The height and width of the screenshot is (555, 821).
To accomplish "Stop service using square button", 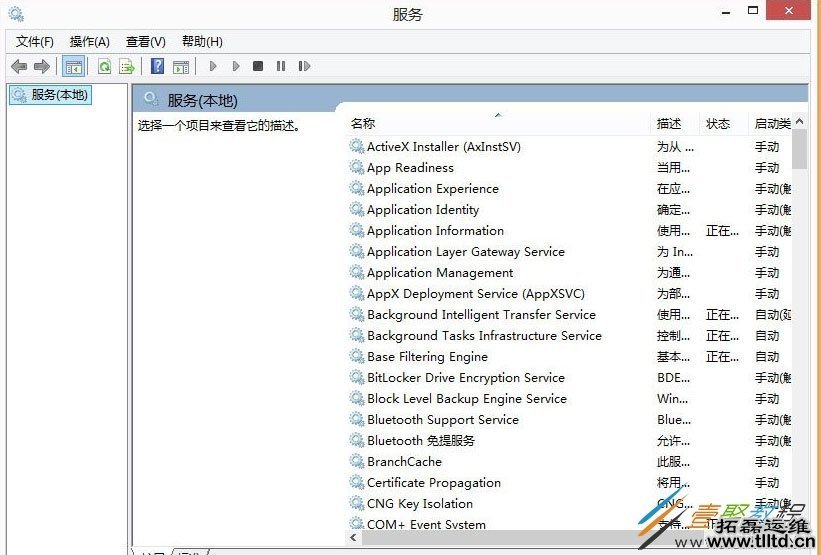I will [x=258, y=66].
